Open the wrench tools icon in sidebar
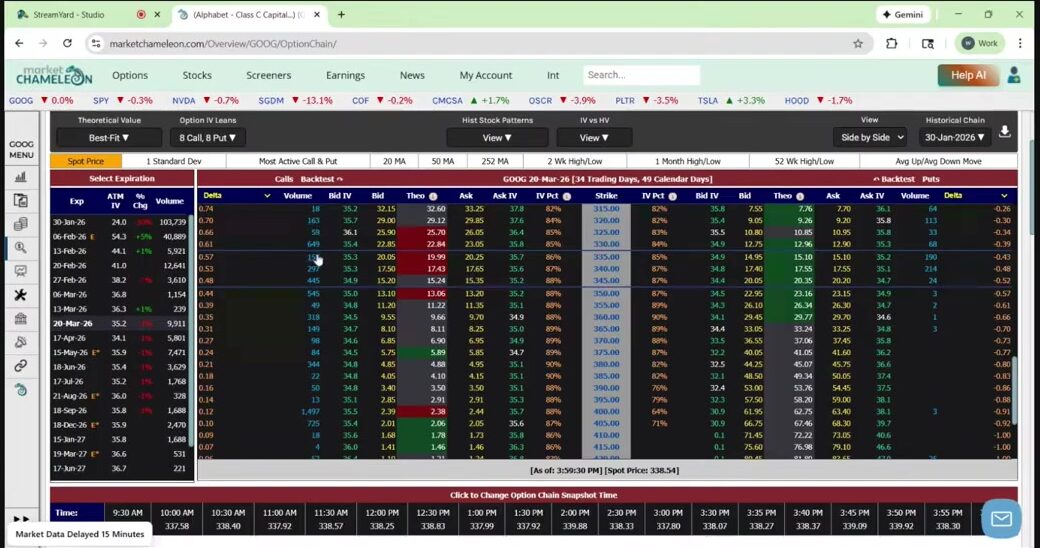This screenshot has width=1040, height=548. [21, 295]
